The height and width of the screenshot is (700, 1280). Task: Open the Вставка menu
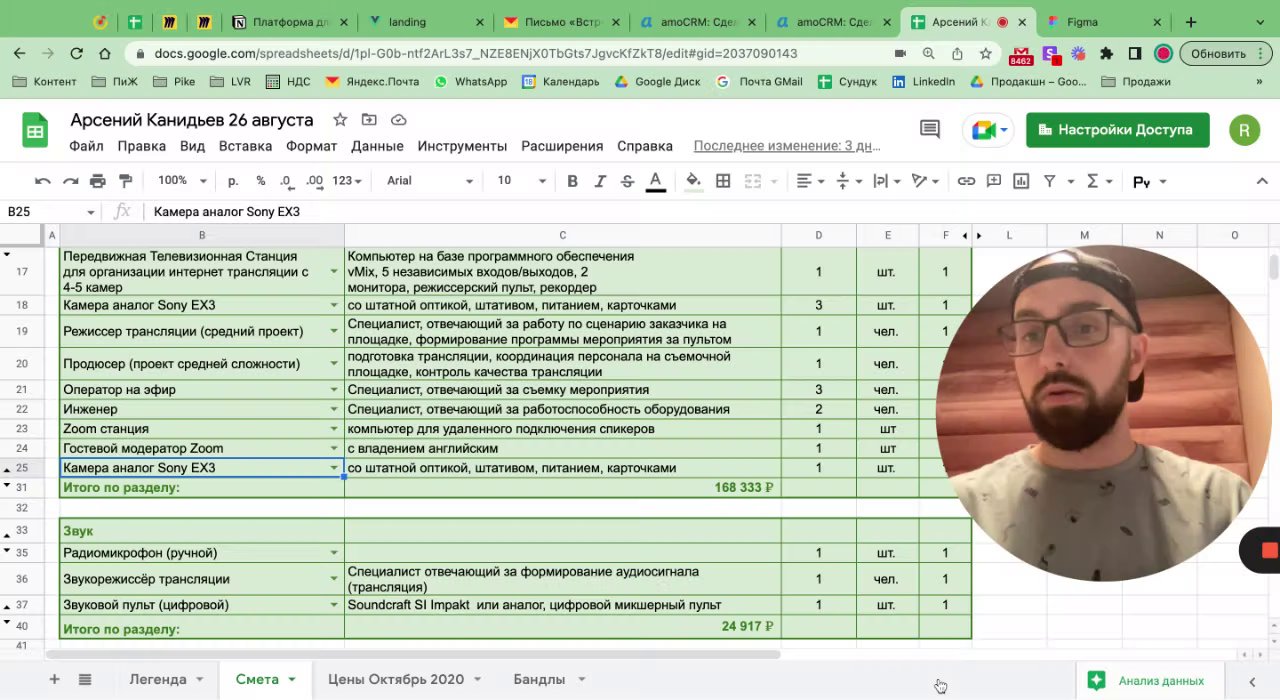pos(245,146)
